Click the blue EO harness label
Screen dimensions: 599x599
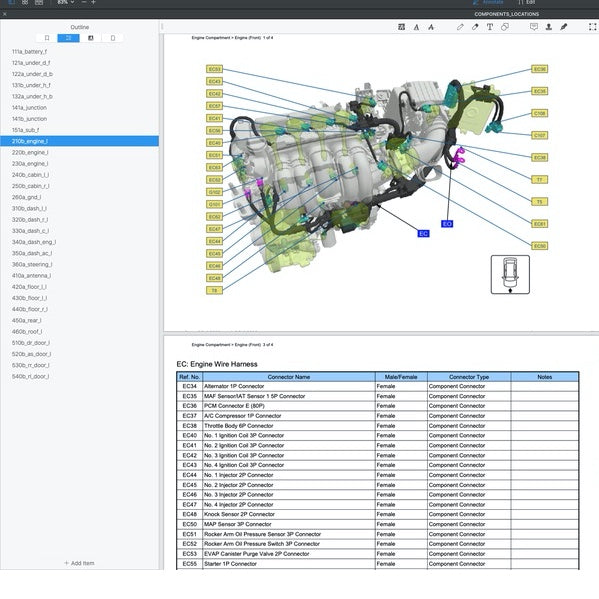click(x=447, y=224)
